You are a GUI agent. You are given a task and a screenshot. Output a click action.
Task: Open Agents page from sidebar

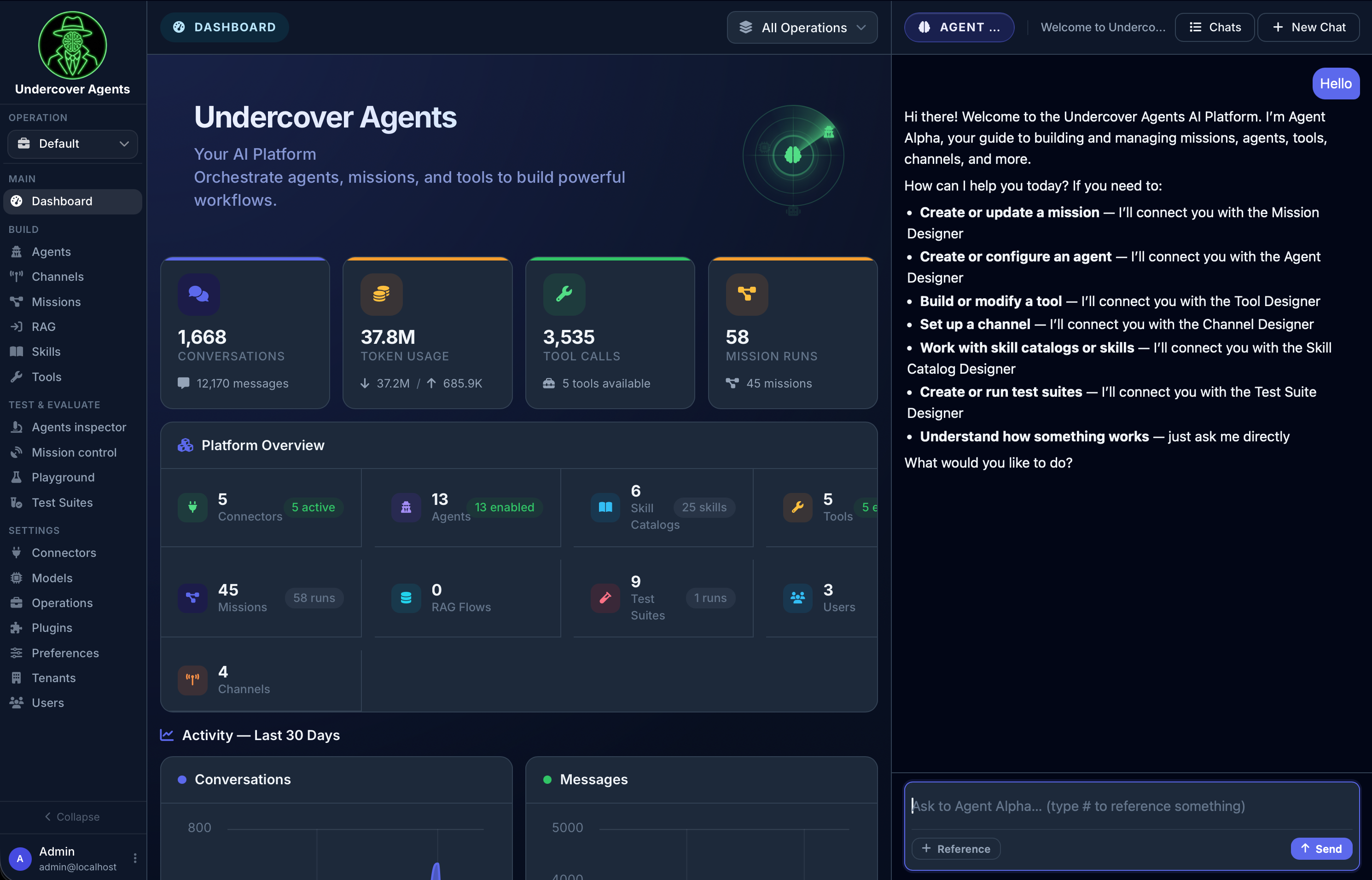click(x=73, y=251)
